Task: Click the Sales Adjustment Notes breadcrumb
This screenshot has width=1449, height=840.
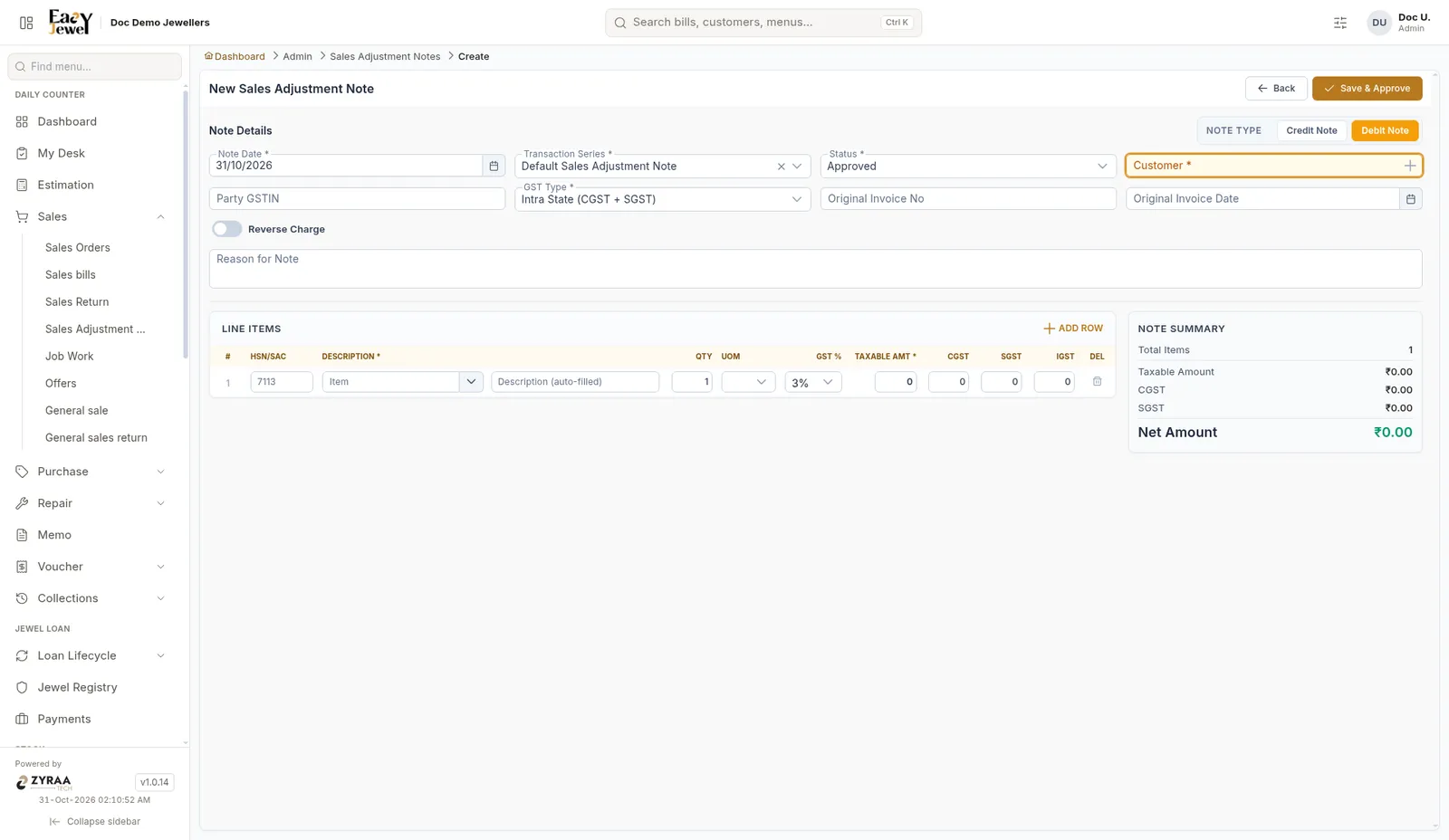Action: coord(385,56)
